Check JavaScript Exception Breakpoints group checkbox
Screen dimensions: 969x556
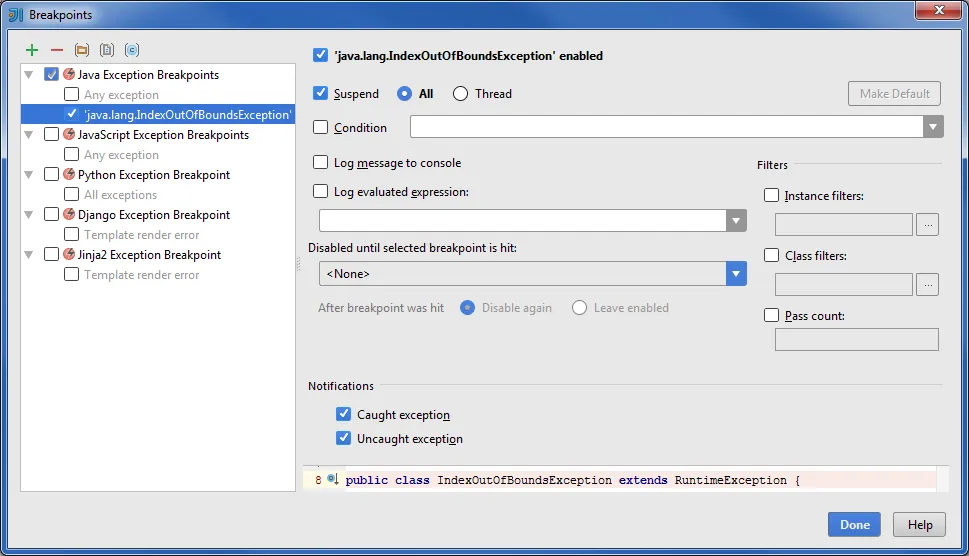51,134
